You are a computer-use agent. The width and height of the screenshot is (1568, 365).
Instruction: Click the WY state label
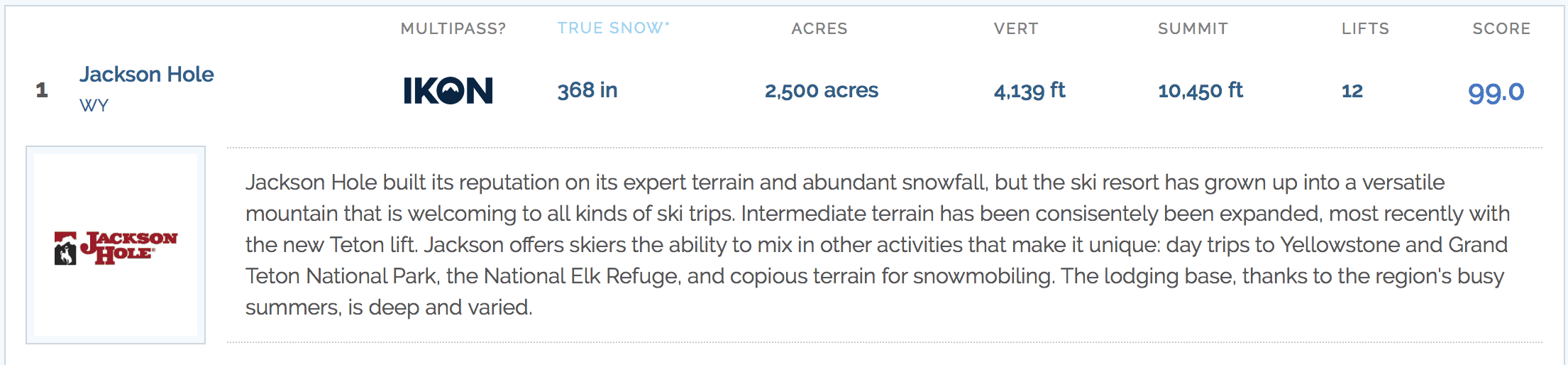click(94, 106)
